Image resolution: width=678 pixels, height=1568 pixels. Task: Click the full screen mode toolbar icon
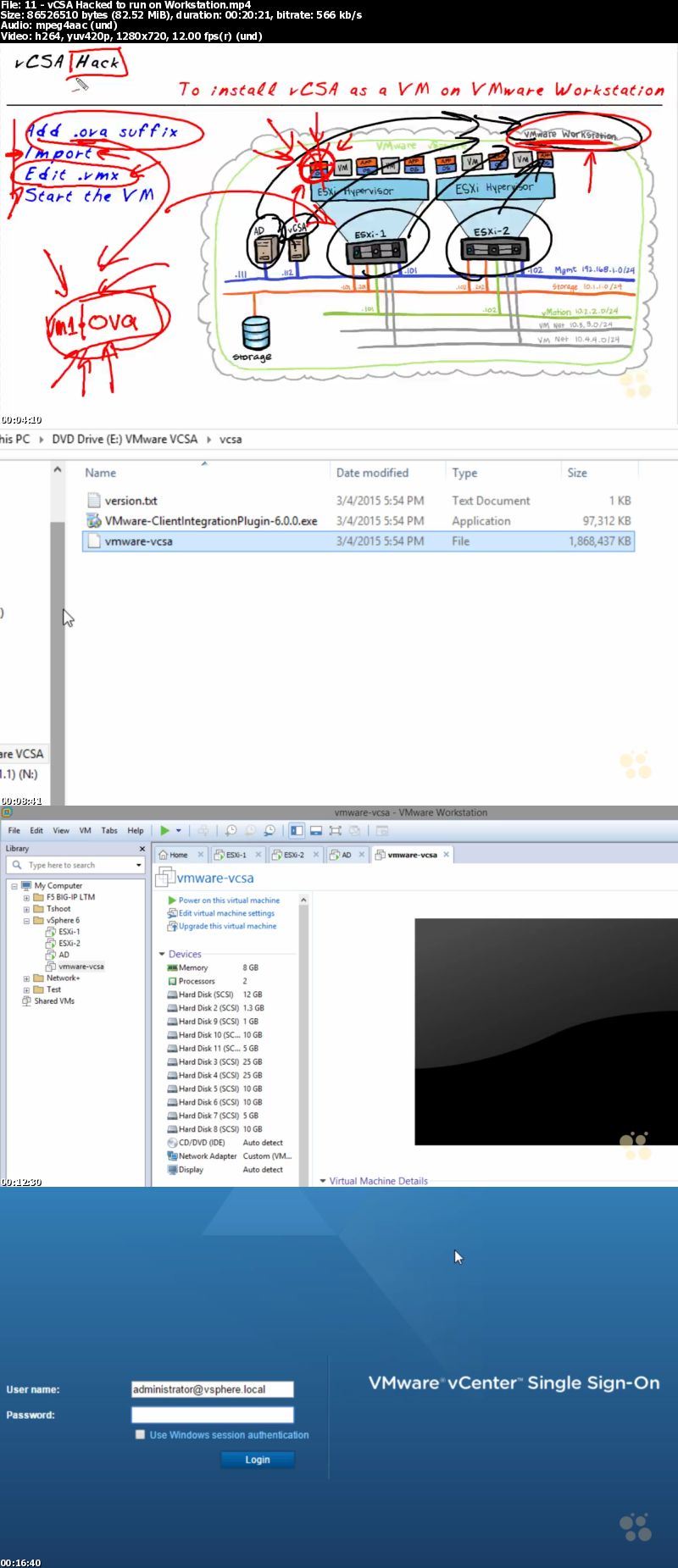(x=336, y=830)
